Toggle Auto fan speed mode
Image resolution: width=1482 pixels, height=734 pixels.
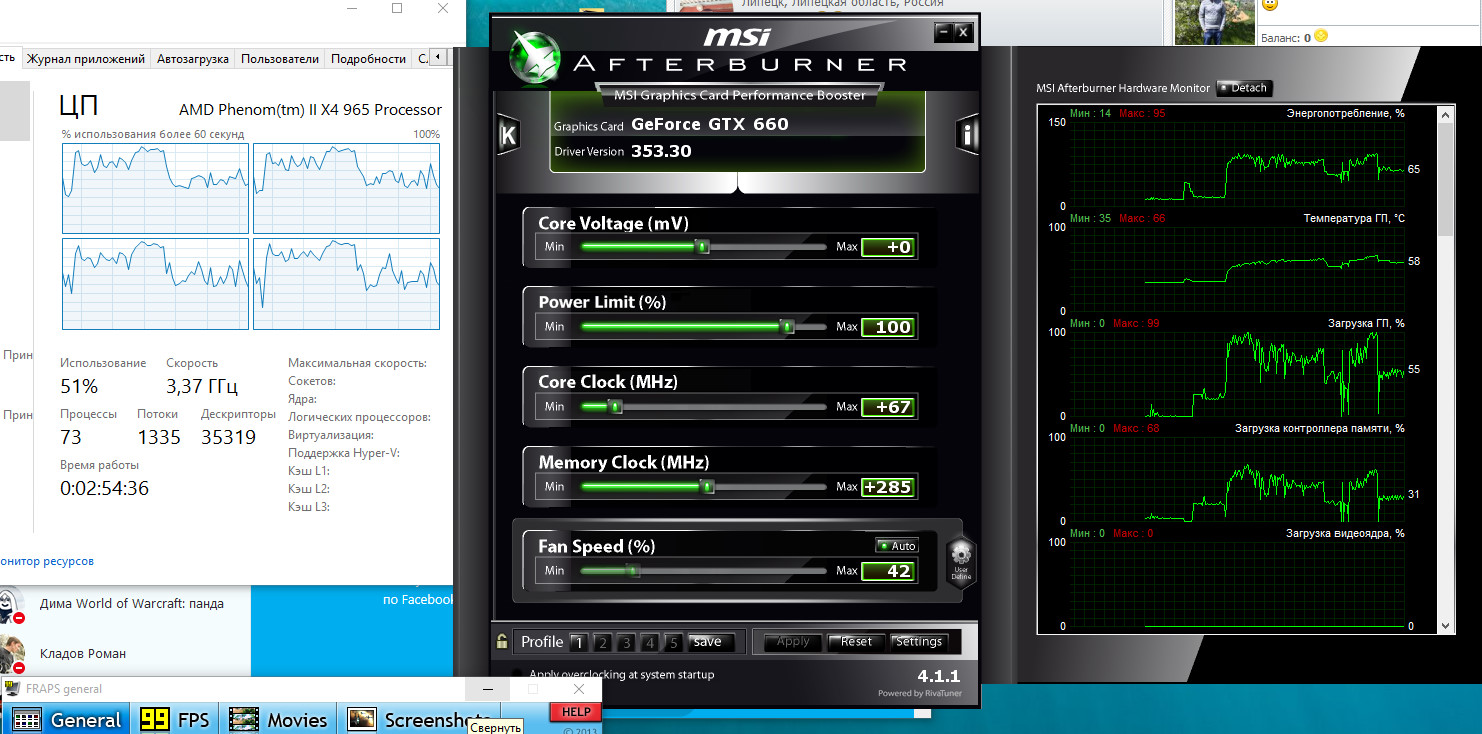896,546
